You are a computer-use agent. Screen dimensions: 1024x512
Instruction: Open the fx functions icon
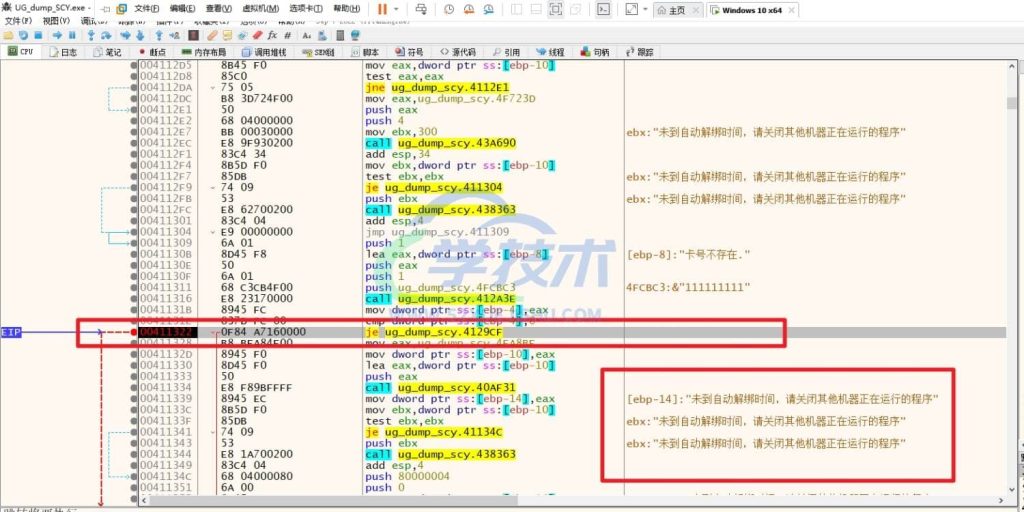(x=273, y=35)
